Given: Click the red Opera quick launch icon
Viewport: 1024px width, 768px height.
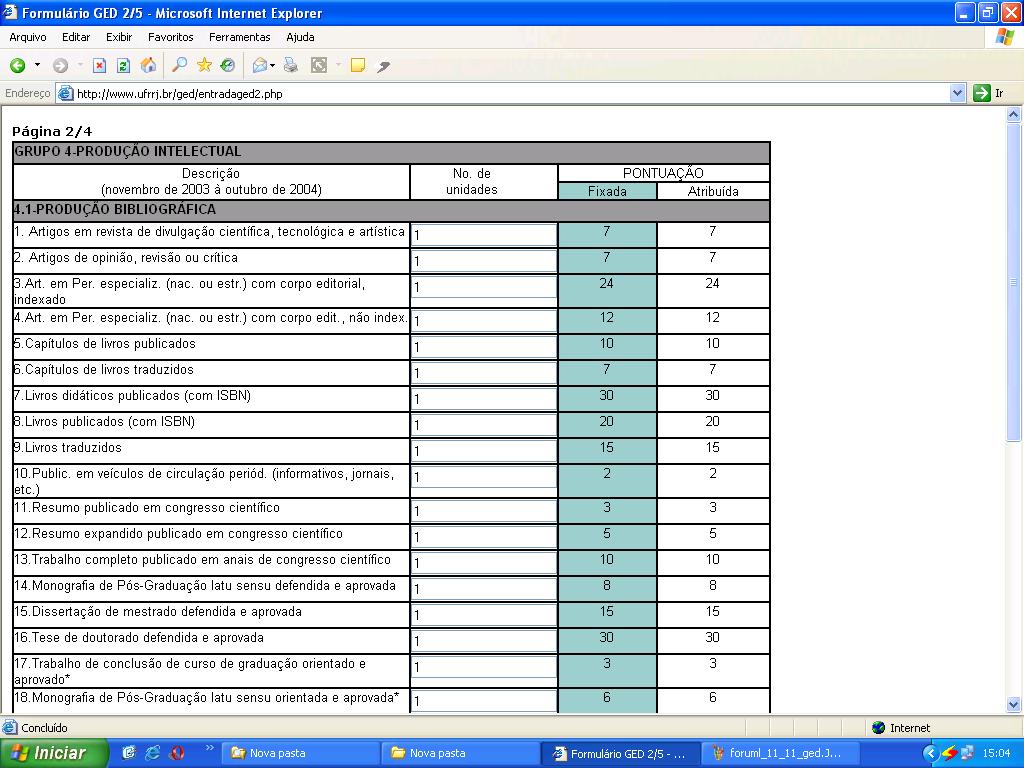Looking at the screenshot, I should pyautogui.click(x=176, y=753).
